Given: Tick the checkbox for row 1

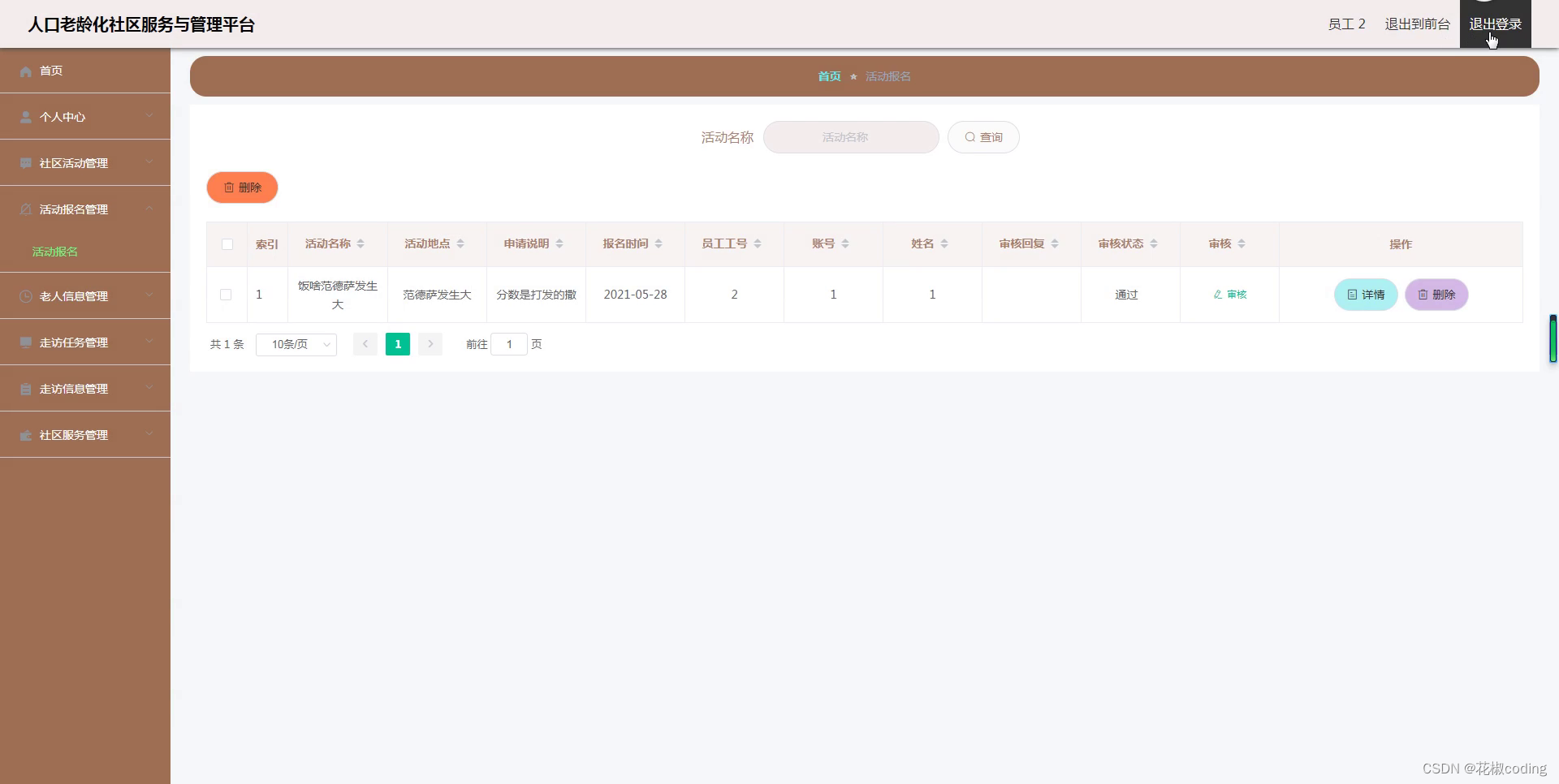Looking at the screenshot, I should point(226,295).
